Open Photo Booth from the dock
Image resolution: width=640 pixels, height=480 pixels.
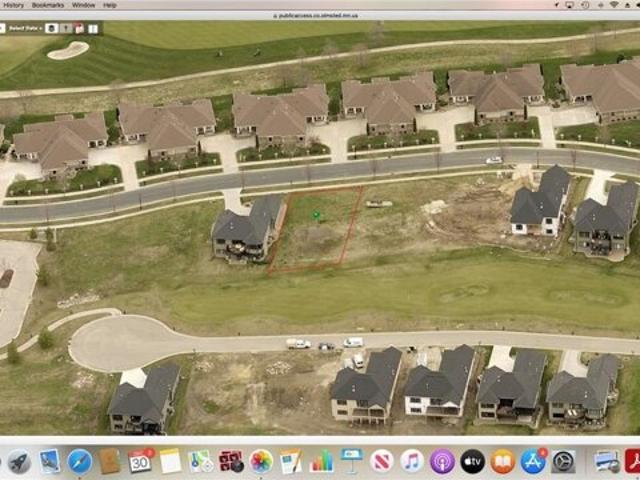click(x=231, y=461)
